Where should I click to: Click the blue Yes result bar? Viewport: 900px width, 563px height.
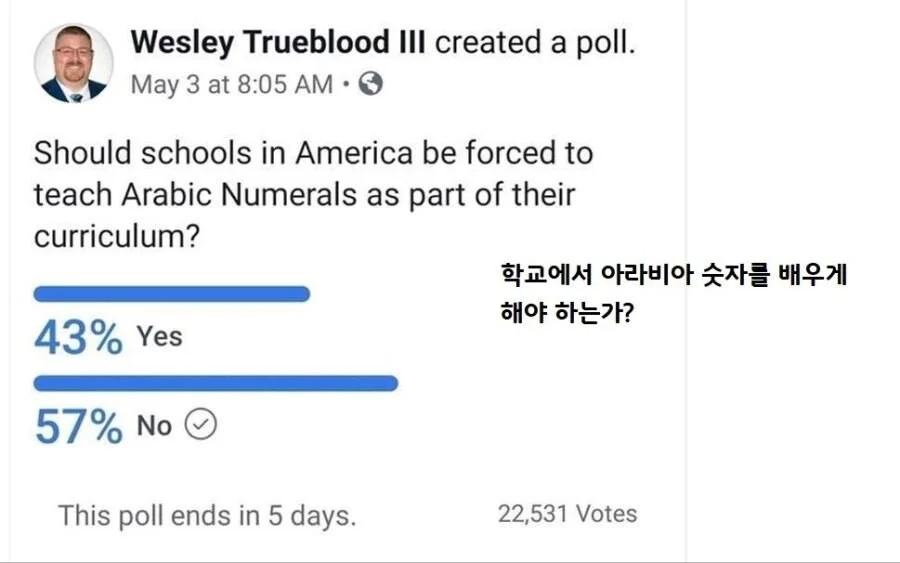(172, 294)
